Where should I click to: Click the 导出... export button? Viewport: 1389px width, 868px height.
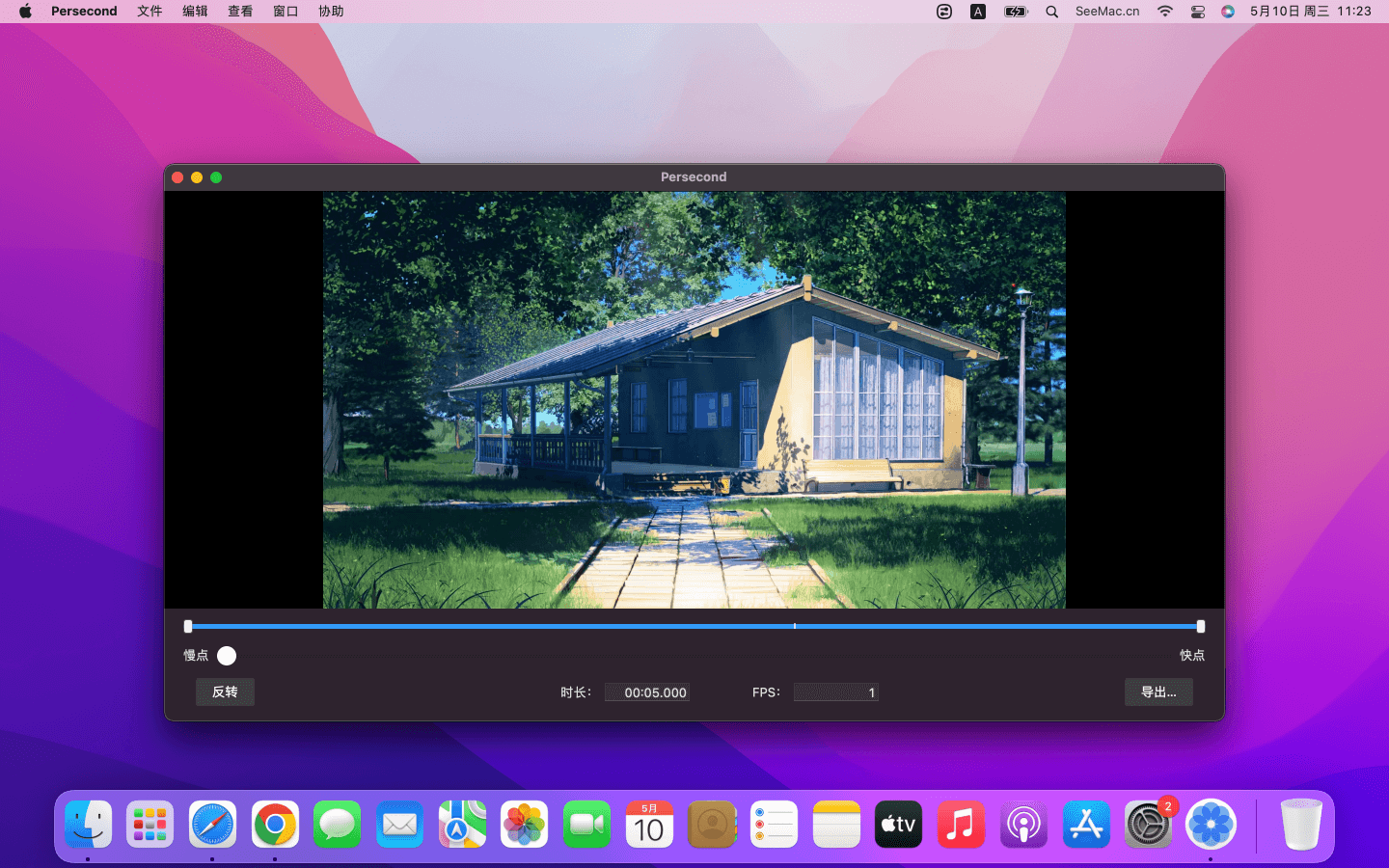pos(1157,692)
